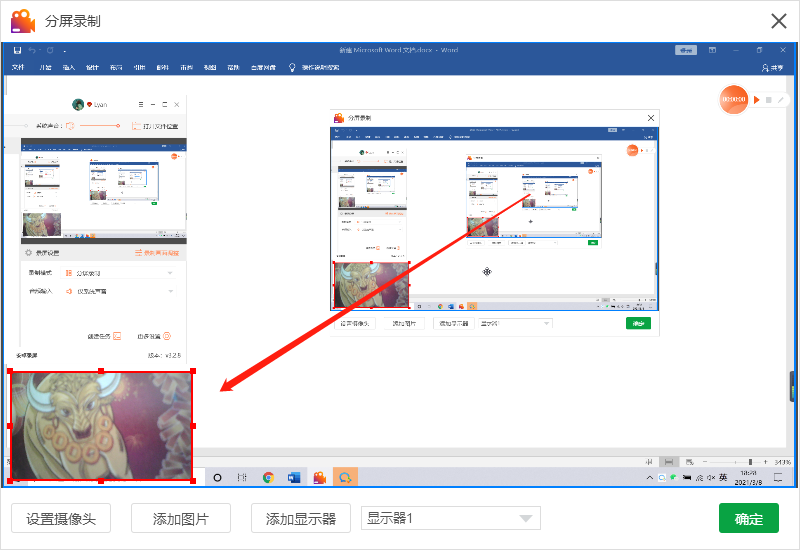Click the Chrome icon in previewed taskbar

tap(268, 478)
